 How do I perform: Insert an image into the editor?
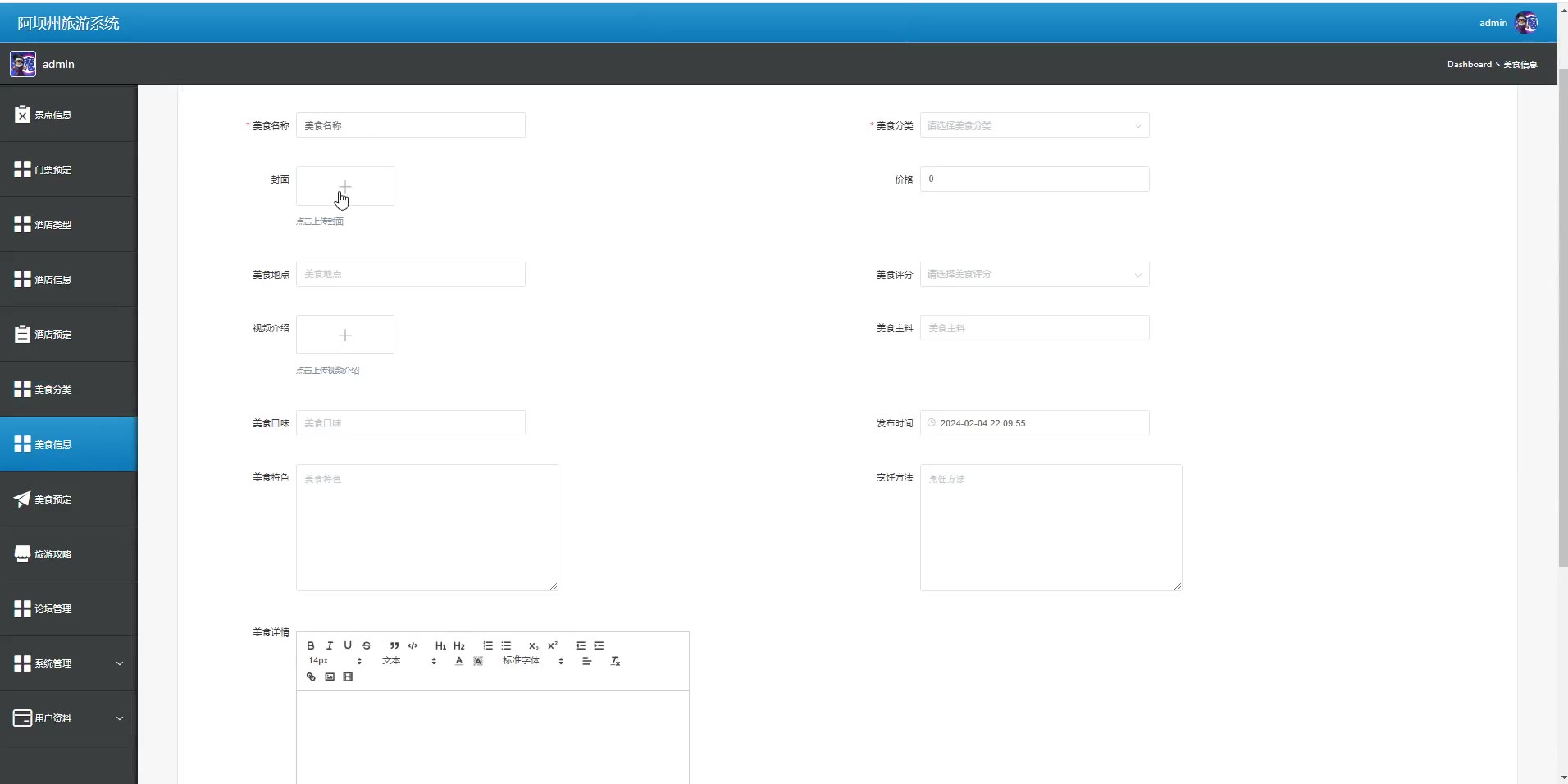[330, 677]
